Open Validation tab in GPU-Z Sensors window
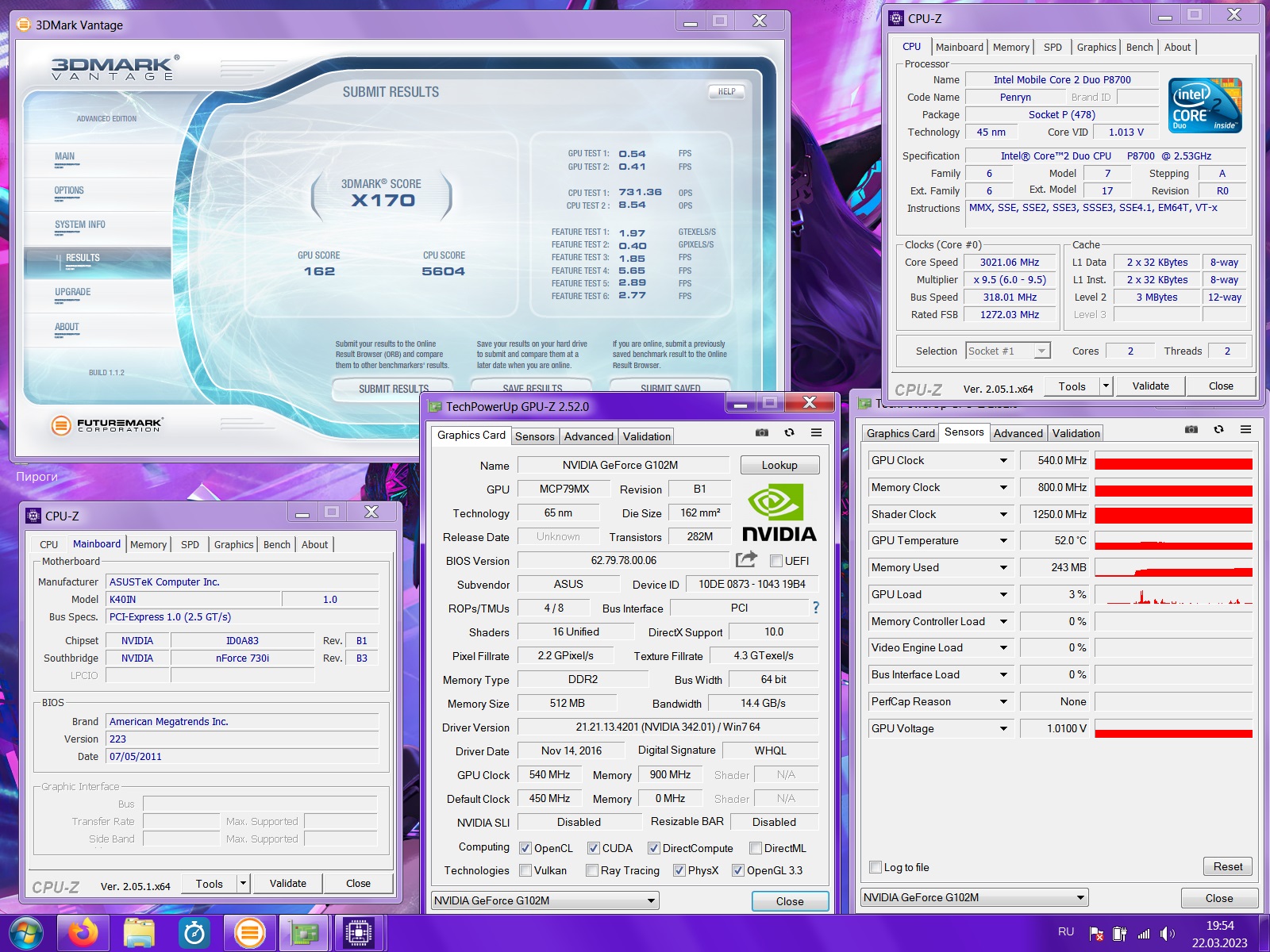Viewport: 1270px width, 952px height. (1076, 433)
